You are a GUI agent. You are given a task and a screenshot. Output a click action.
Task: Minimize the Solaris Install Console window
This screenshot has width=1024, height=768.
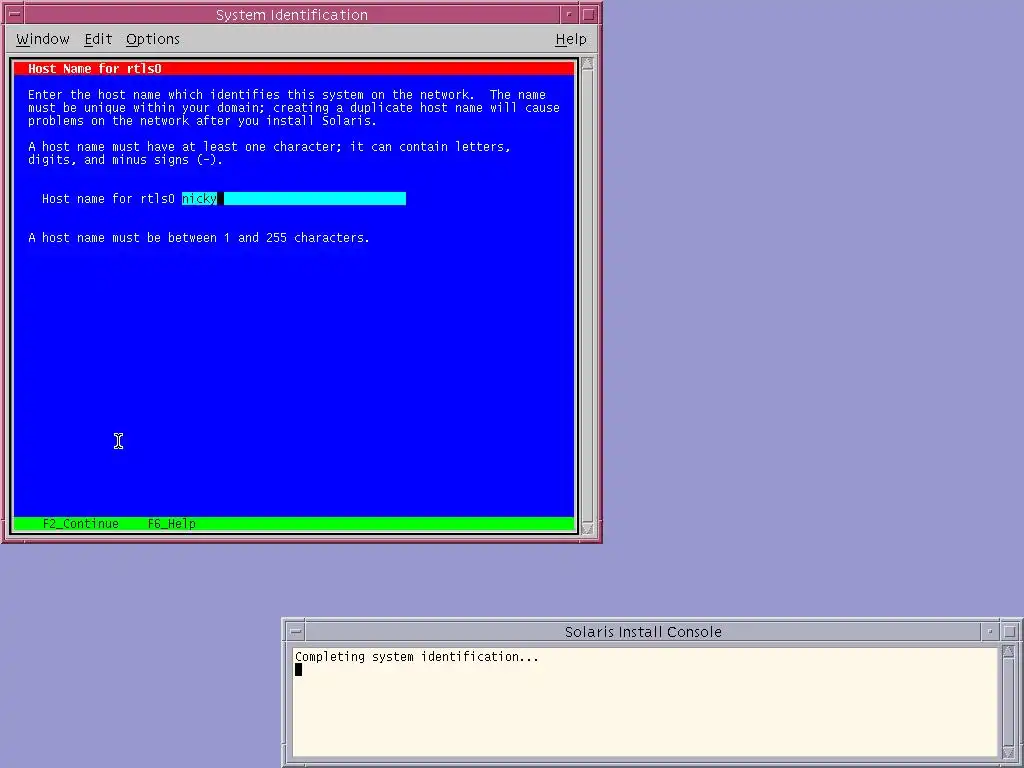990,632
